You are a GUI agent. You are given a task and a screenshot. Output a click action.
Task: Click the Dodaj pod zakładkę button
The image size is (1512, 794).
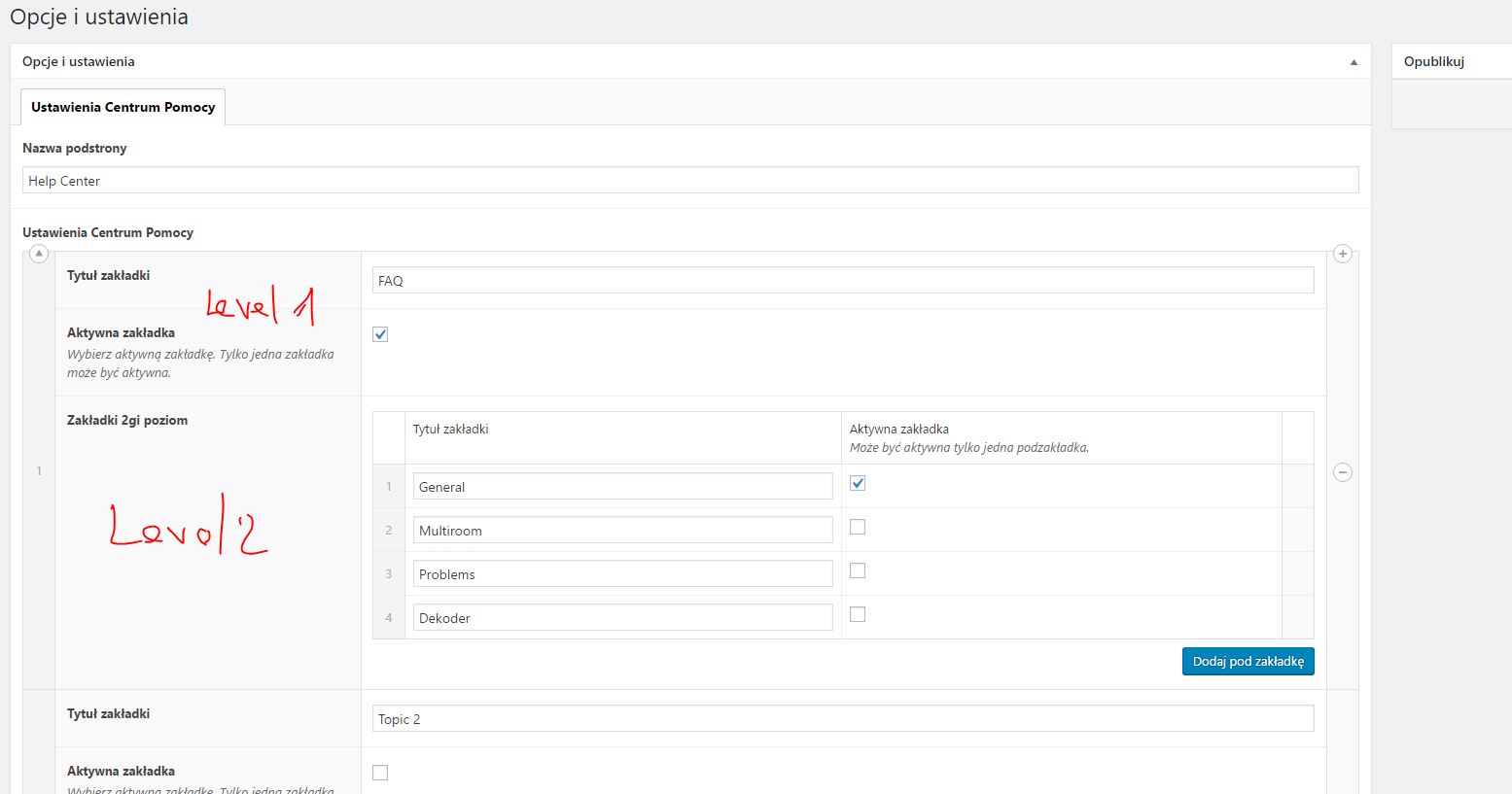coord(1248,661)
